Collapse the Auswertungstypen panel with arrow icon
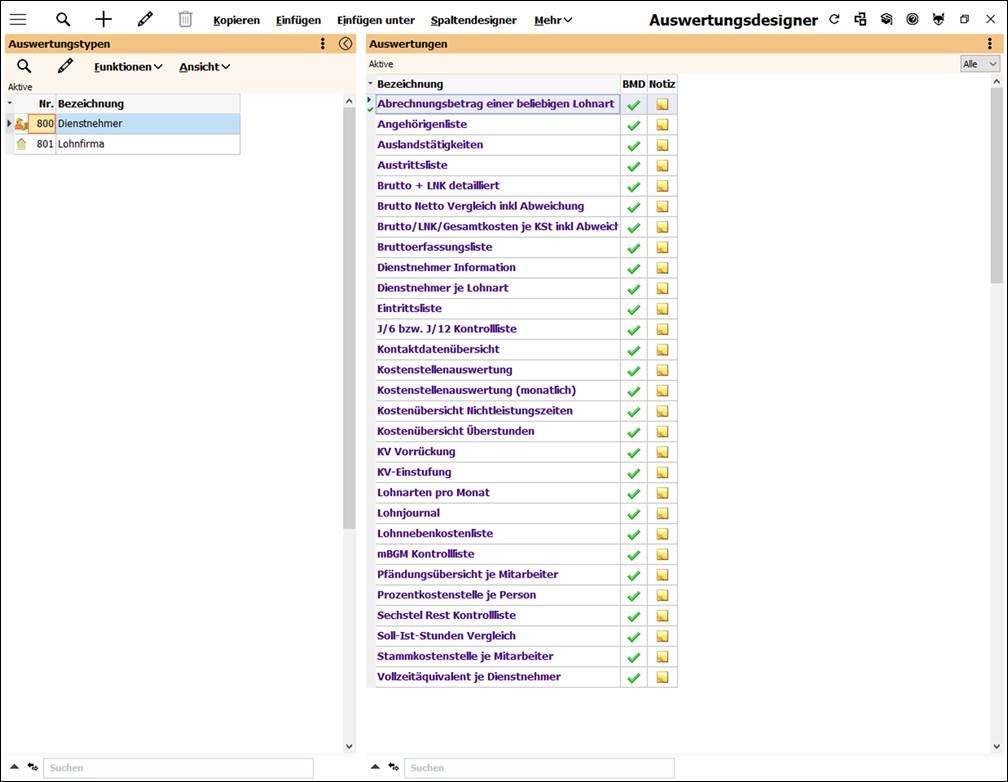Image resolution: width=1008 pixels, height=782 pixels. pyautogui.click(x=346, y=44)
